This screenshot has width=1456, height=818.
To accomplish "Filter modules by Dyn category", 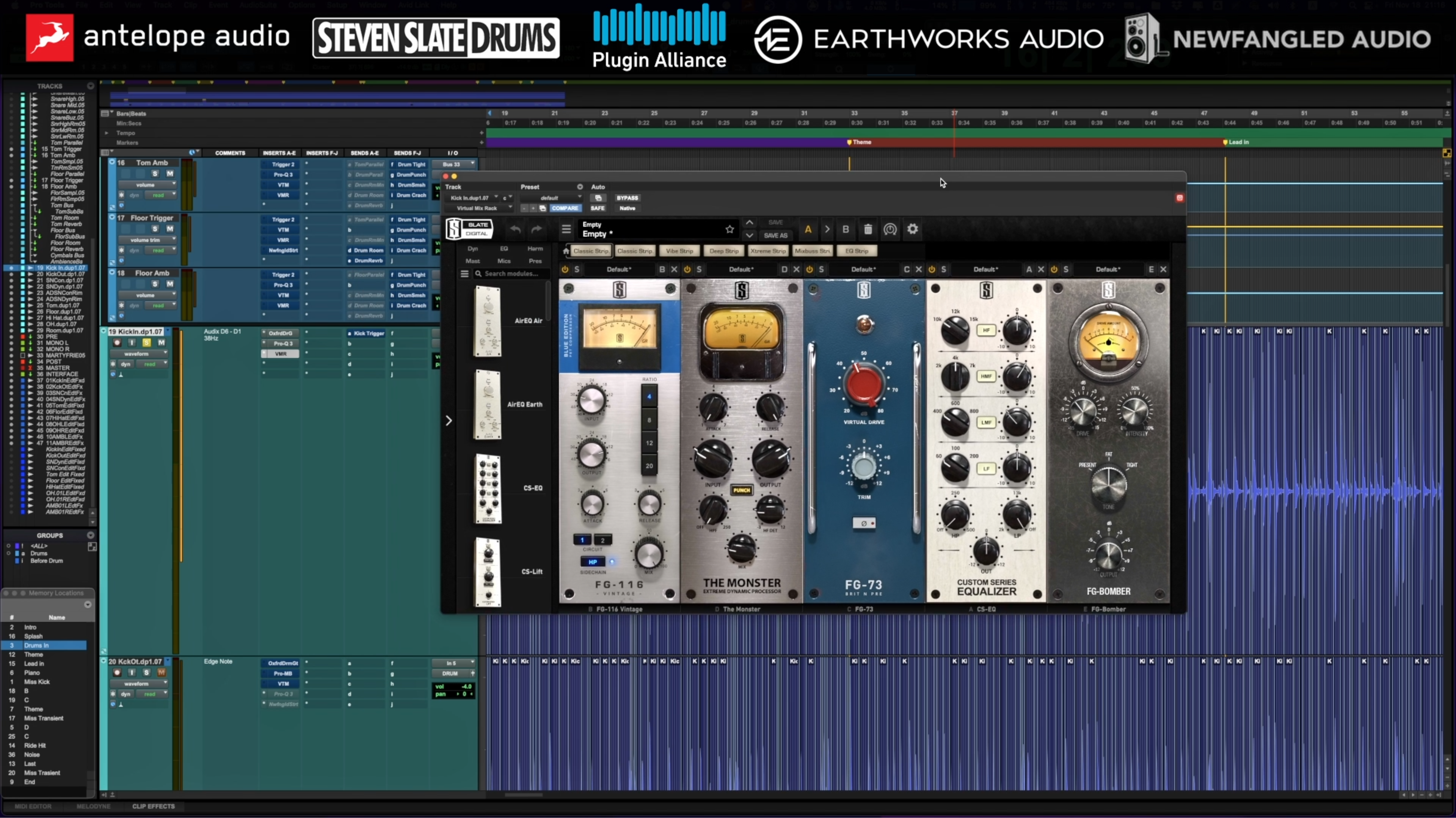I will [x=472, y=249].
